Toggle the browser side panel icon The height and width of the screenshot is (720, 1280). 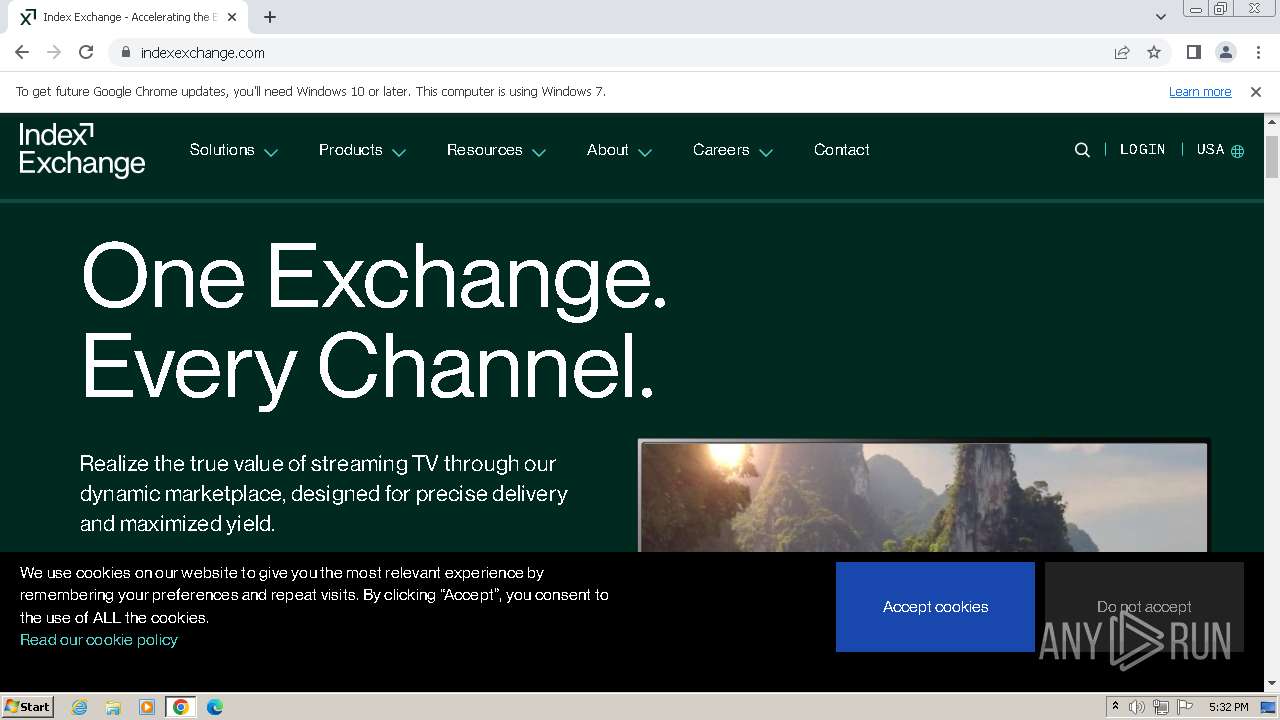point(1193,52)
